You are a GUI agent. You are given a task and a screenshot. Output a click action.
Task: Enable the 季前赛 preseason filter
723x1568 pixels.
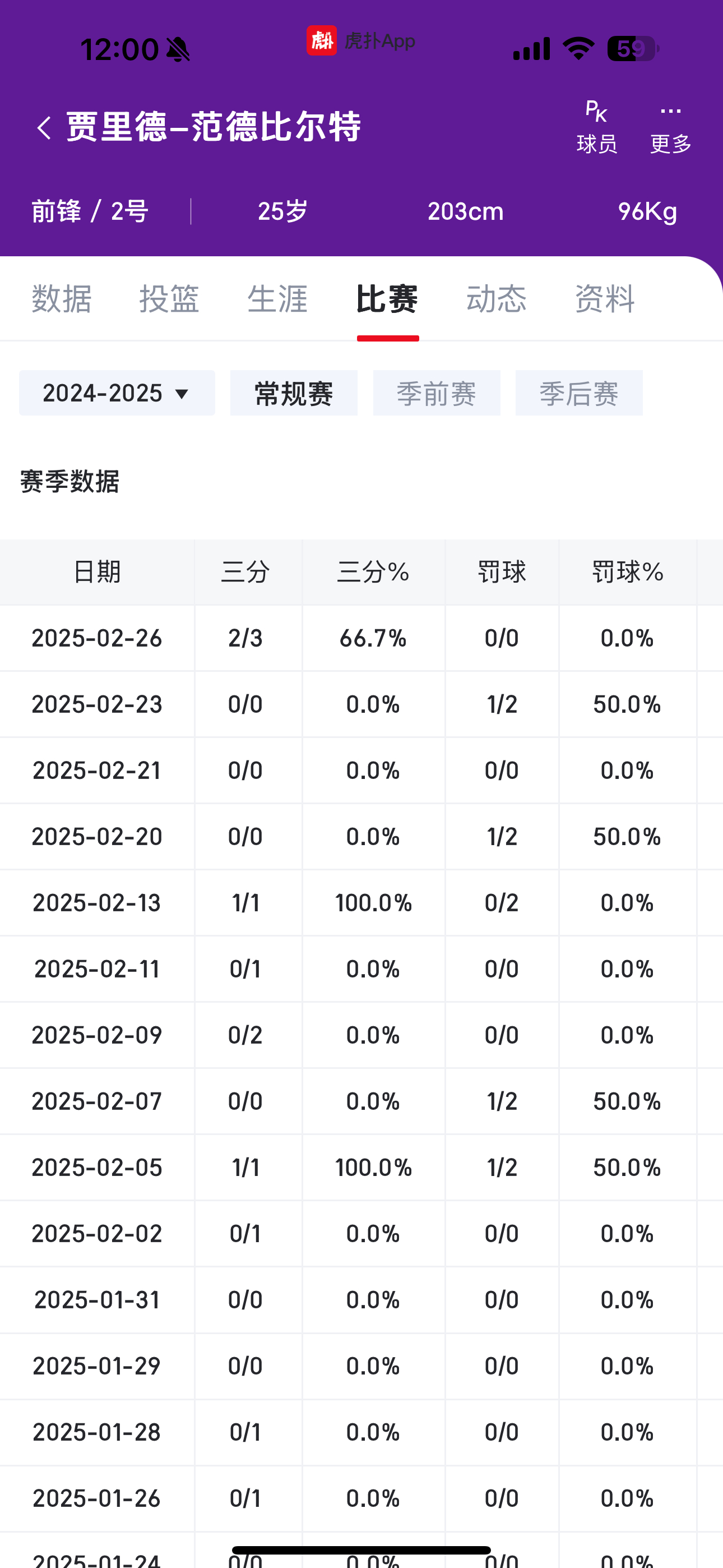(437, 393)
